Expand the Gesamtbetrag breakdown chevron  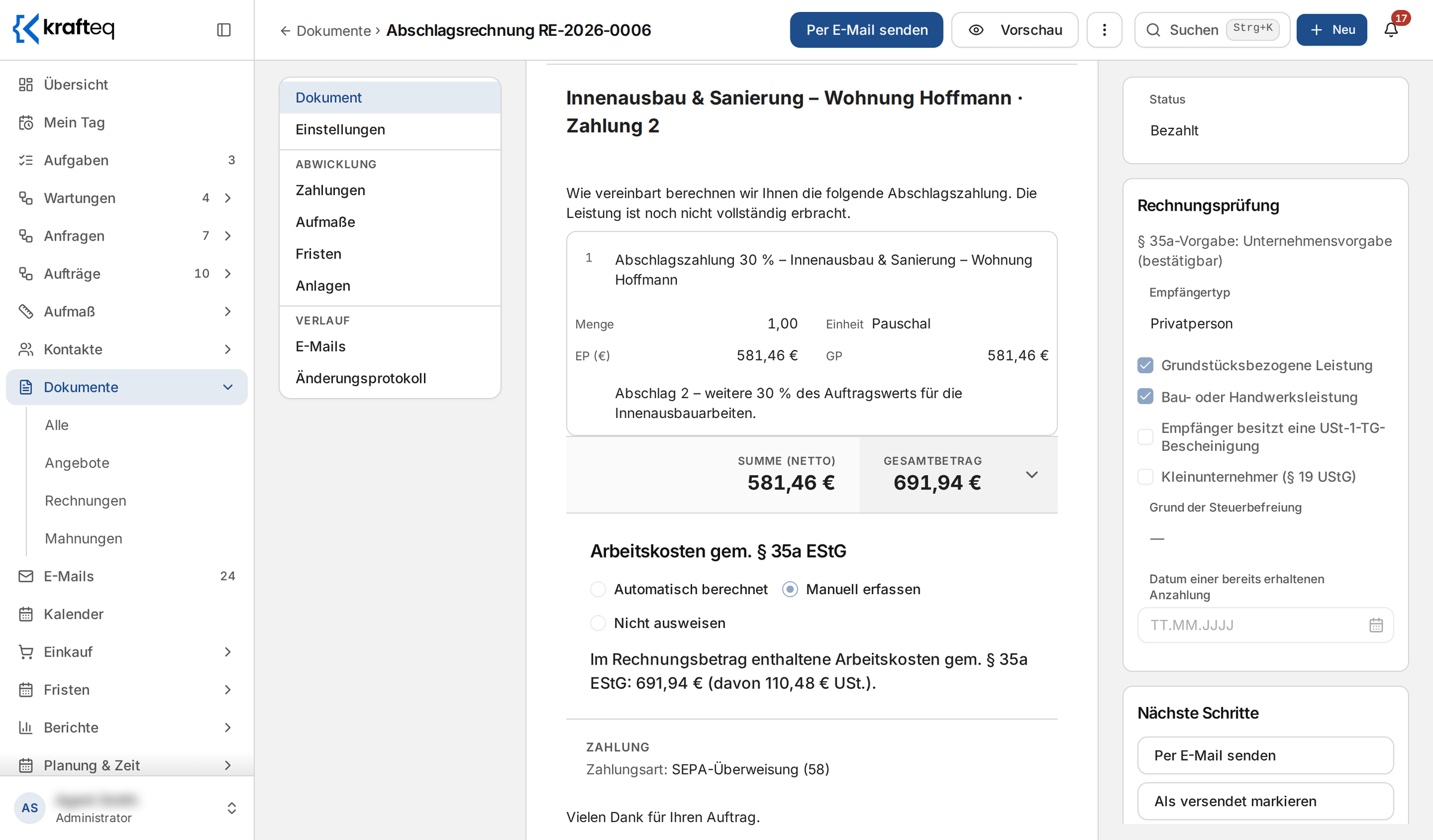click(1032, 475)
